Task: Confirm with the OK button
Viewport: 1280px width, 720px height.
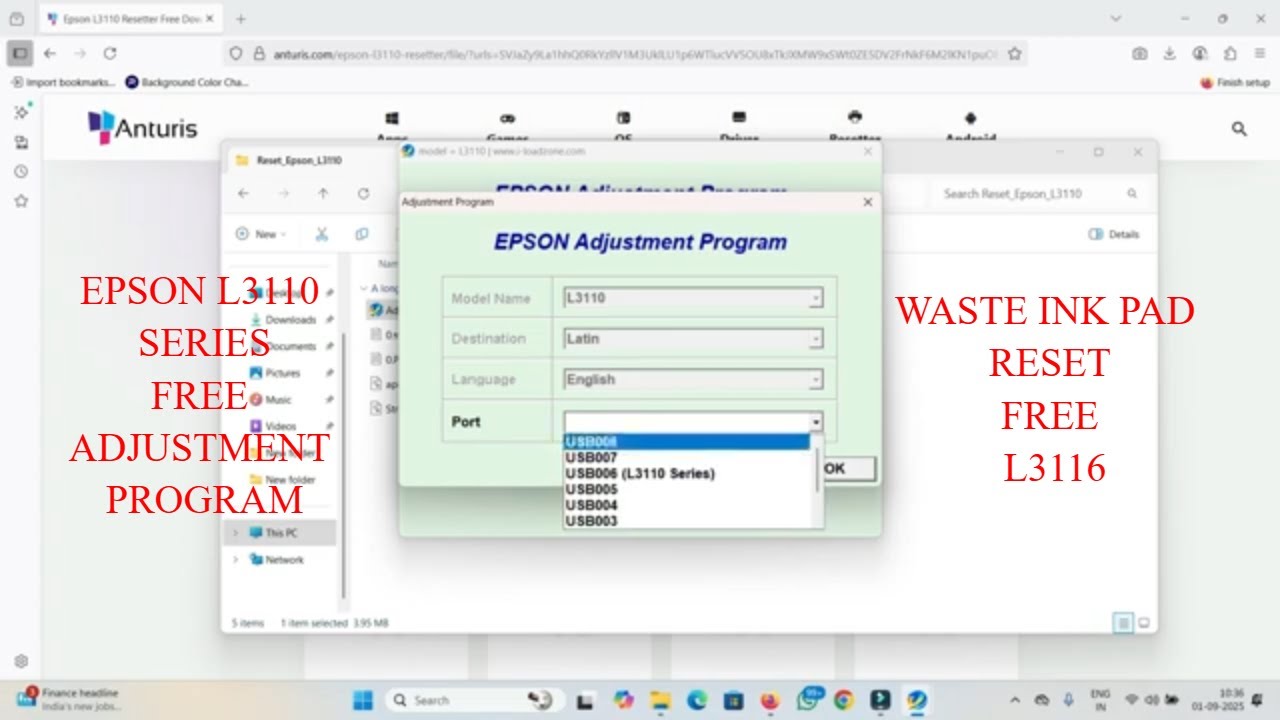Action: [x=847, y=468]
